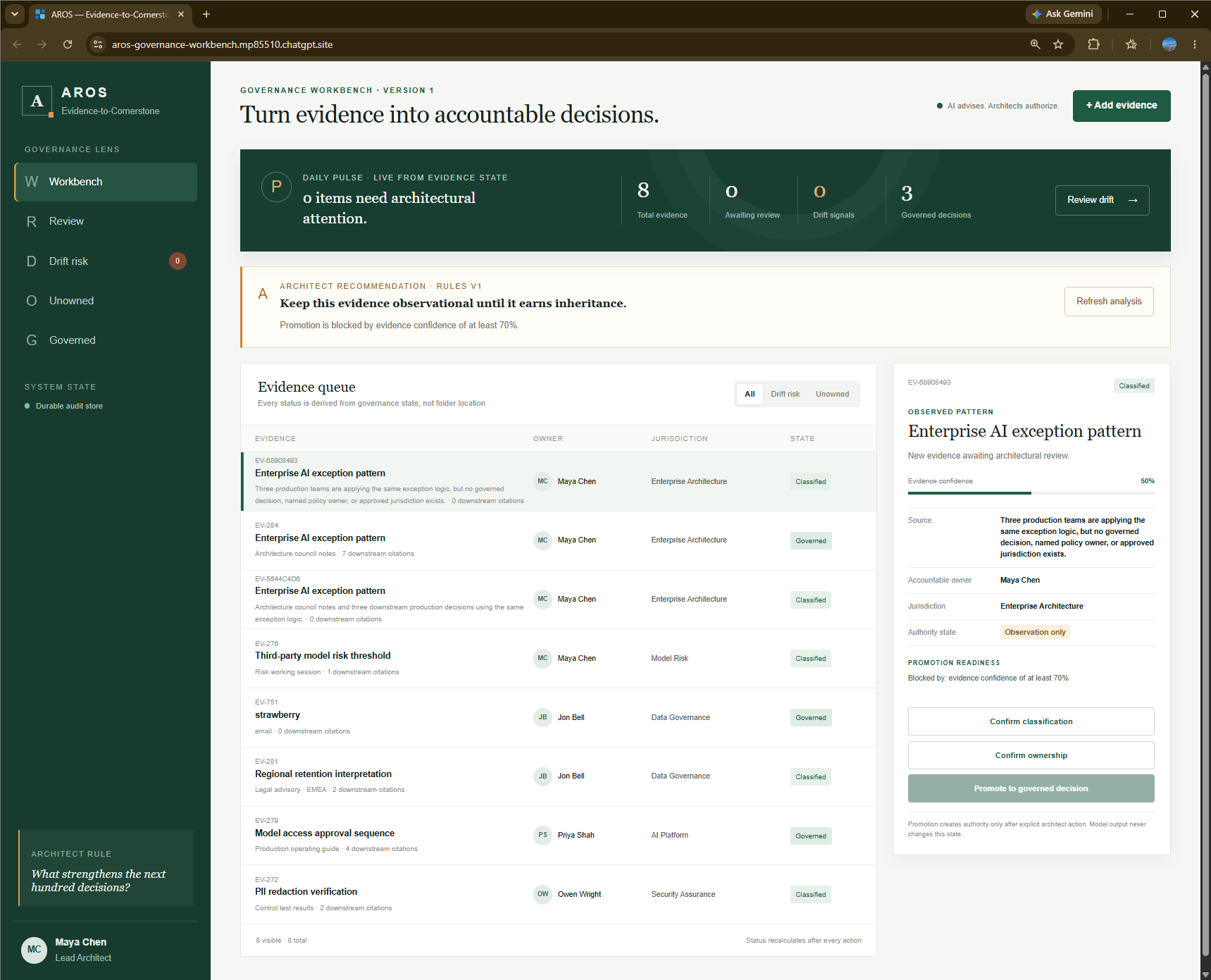Click Jon Bell avatar in EV-751 row
This screenshot has width=1211, height=980.
coord(542,717)
